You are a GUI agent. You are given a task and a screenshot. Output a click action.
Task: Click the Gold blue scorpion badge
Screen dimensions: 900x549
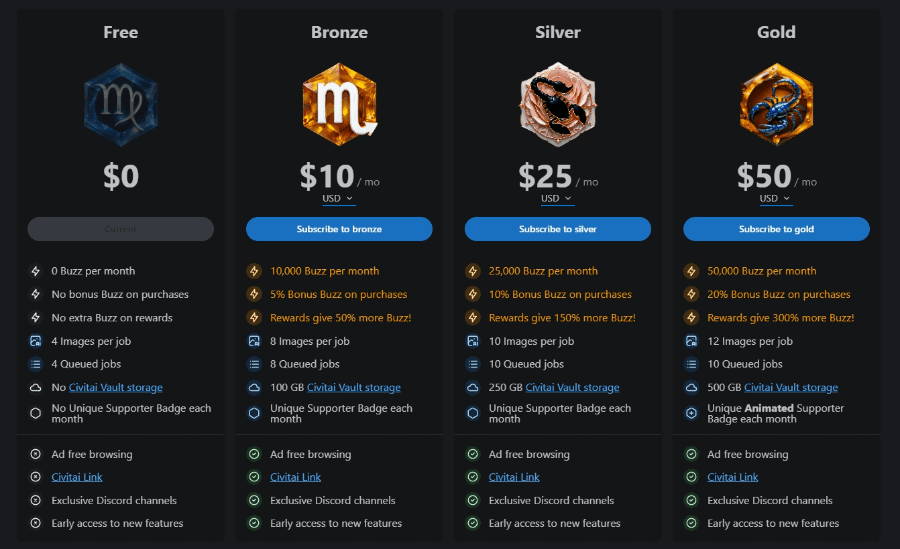tap(777, 105)
